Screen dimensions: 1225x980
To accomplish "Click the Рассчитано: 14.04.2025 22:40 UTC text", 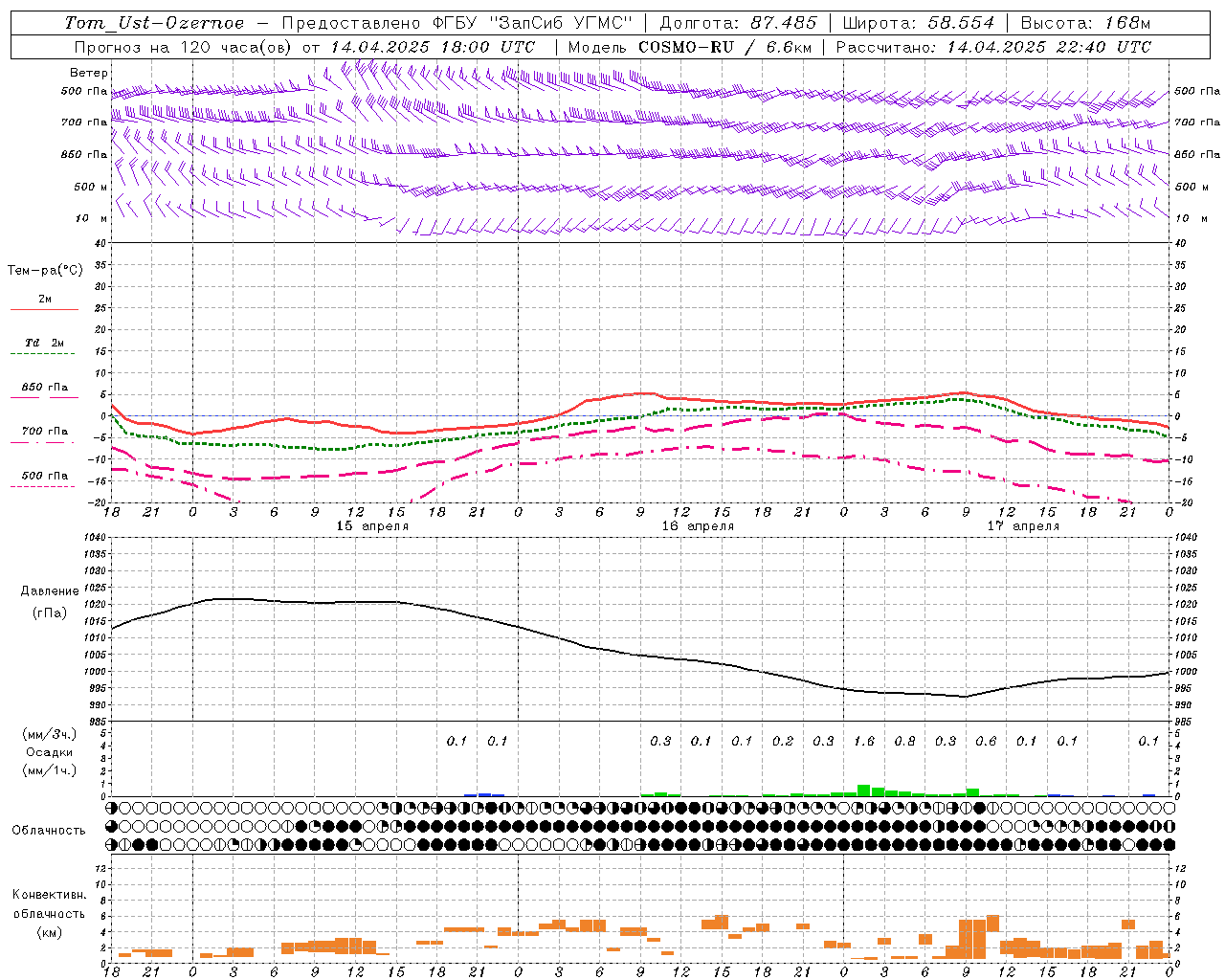I will 993,47.
